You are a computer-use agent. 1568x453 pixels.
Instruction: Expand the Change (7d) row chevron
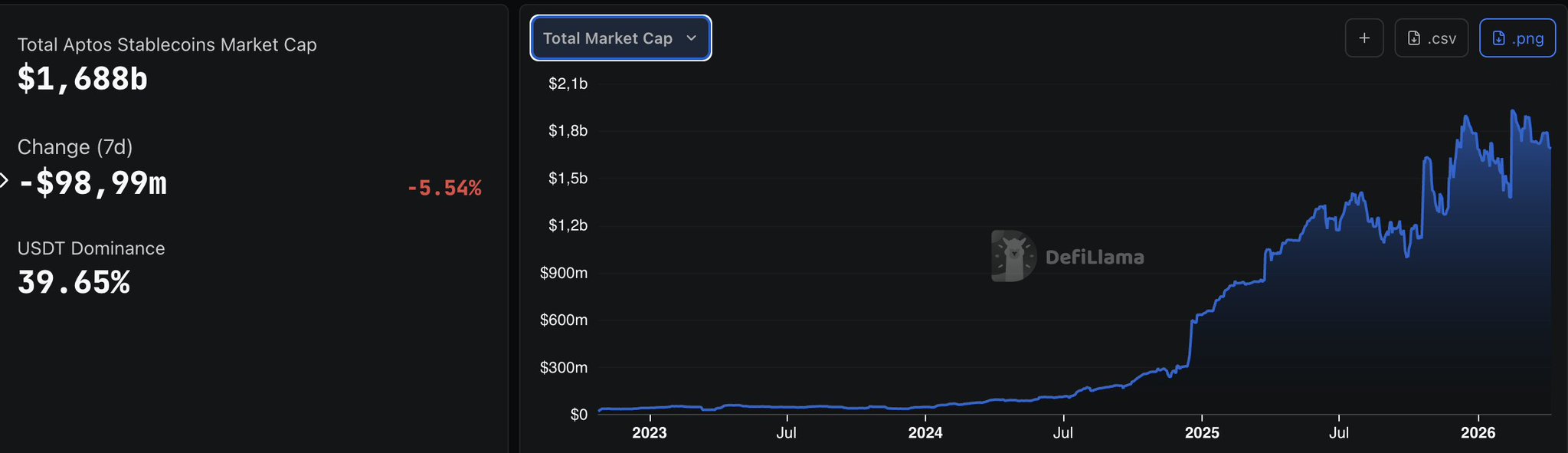[x=4, y=181]
